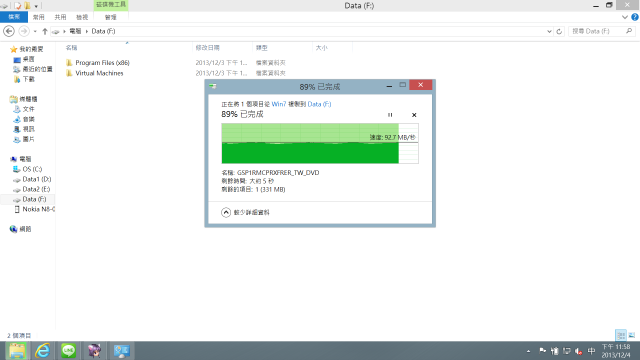Screen dimensions: 640x360
Task: Sort by the Size column header
Action: [322, 48]
